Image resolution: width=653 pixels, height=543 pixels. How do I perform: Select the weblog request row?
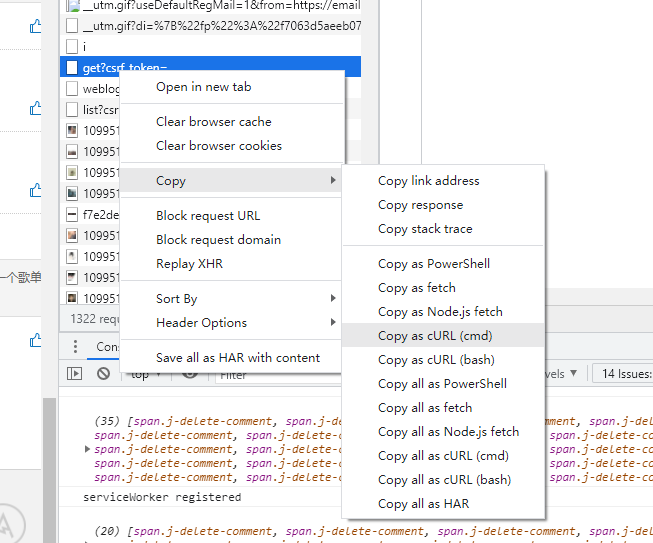click(90, 88)
